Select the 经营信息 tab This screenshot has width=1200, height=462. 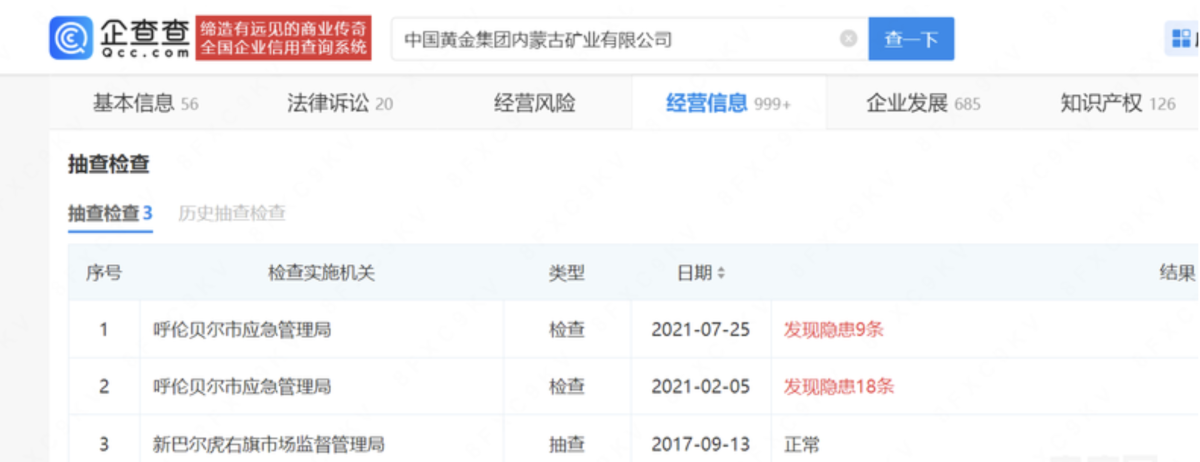728,103
